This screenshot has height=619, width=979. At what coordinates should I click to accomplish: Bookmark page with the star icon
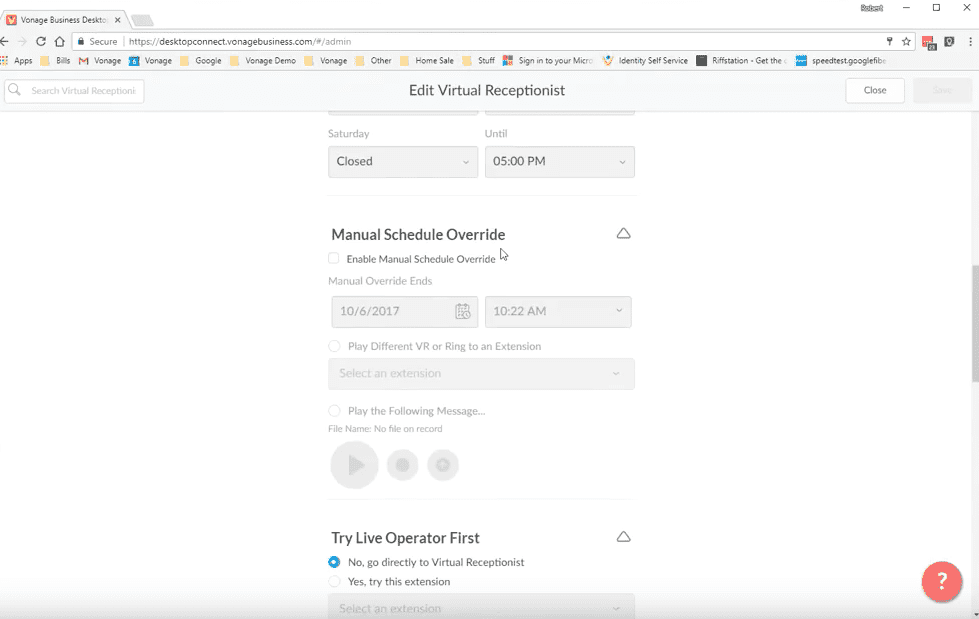[x=906, y=42]
